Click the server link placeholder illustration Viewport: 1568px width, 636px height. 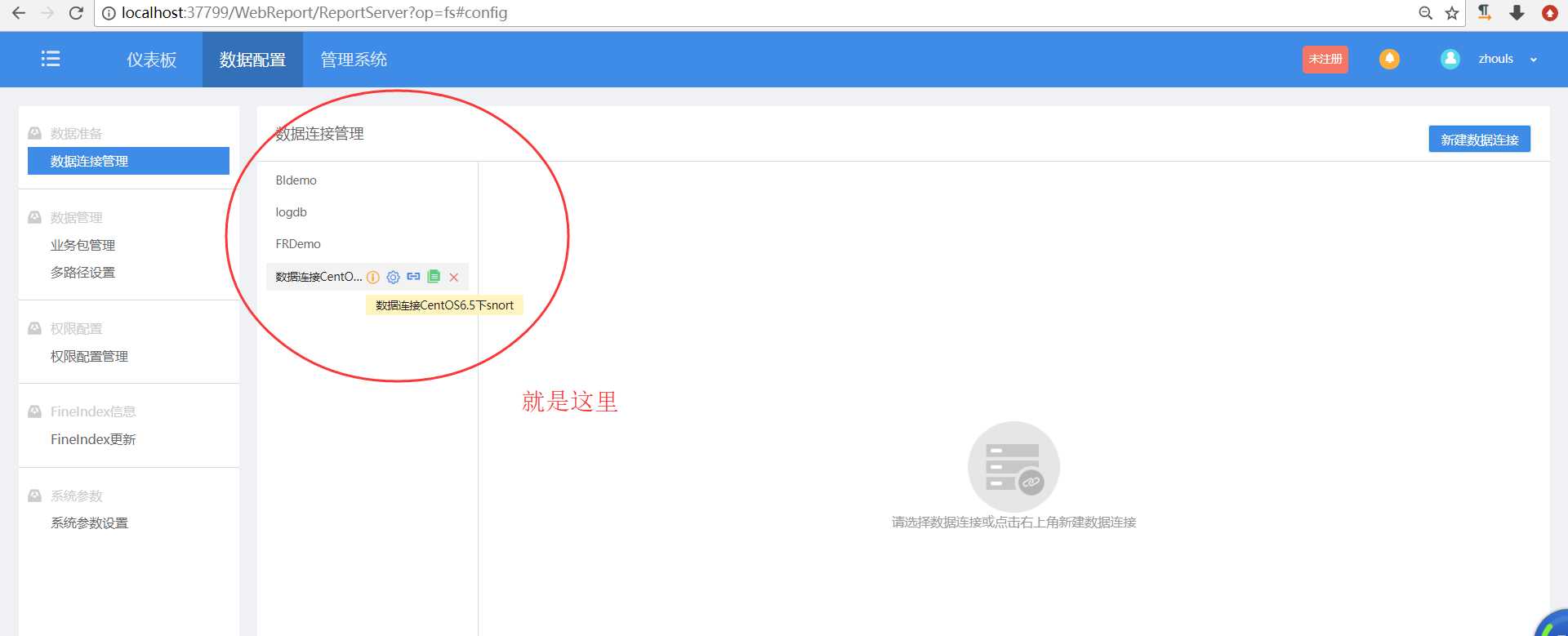[1013, 467]
